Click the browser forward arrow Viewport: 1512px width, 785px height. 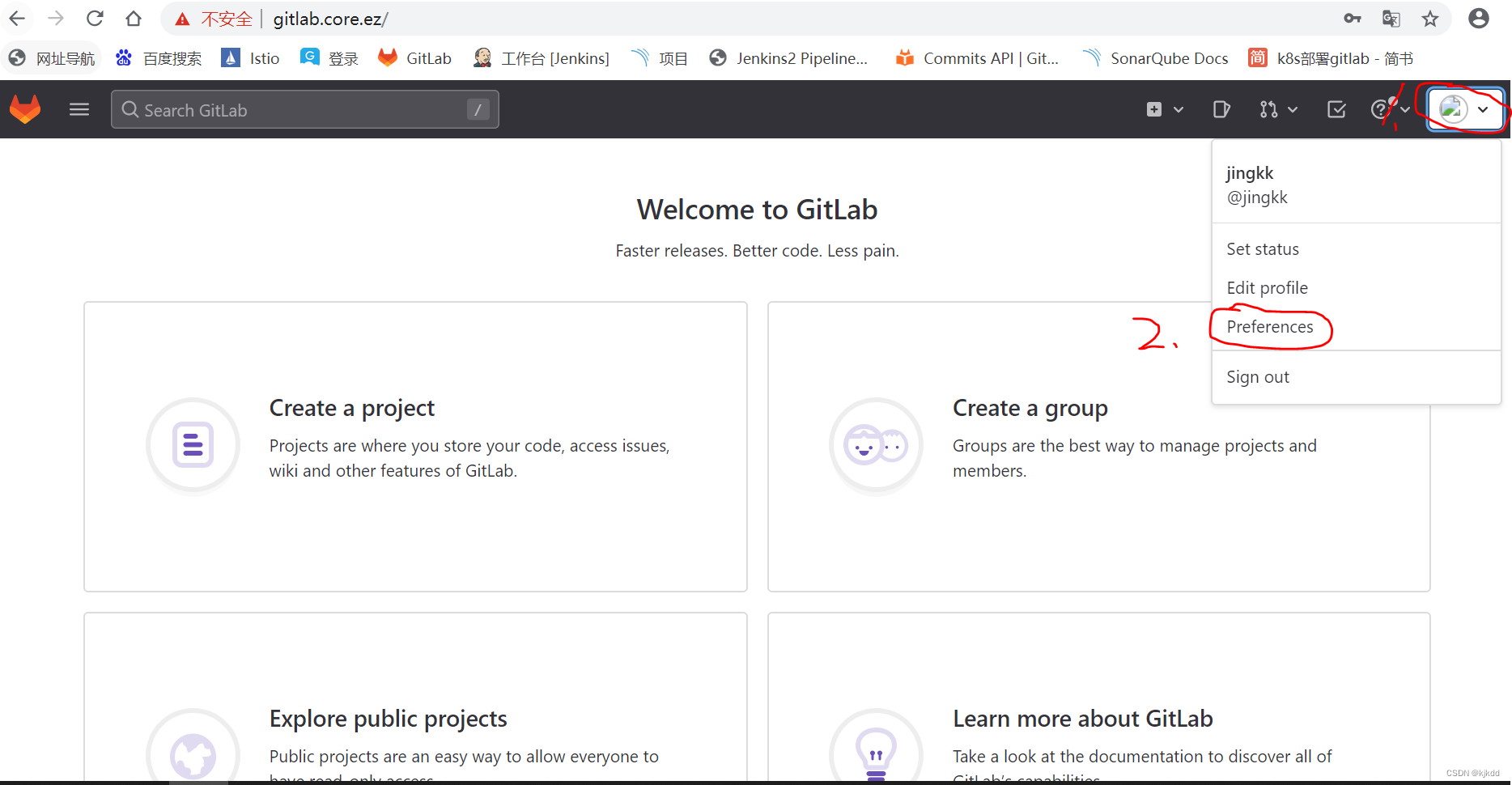(x=56, y=19)
